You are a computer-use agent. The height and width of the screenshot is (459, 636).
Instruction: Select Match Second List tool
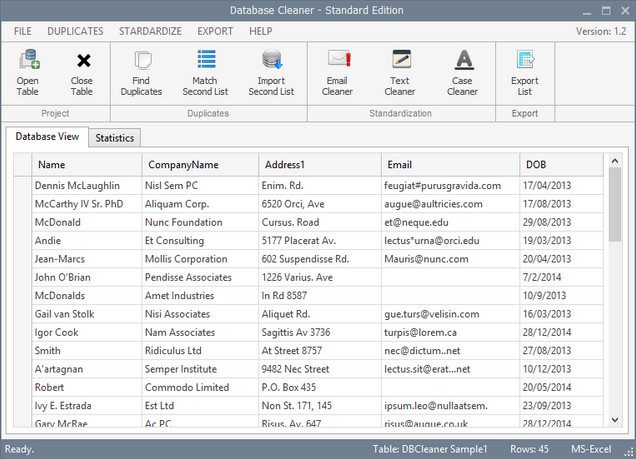[x=206, y=71]
